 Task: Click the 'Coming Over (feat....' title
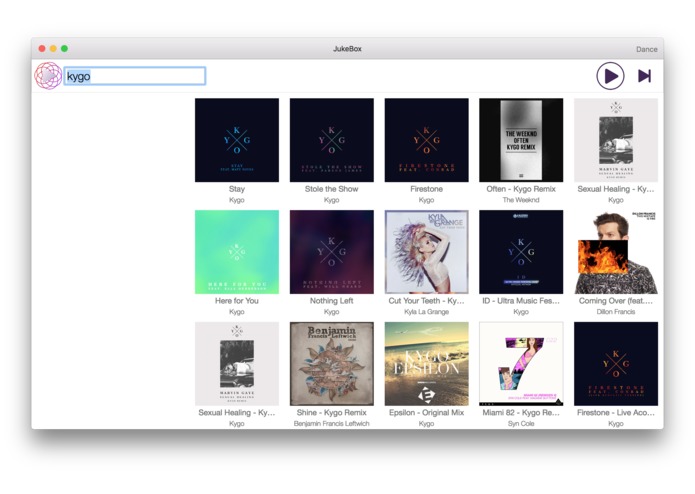pyautogui.click(x=616, y=301)
